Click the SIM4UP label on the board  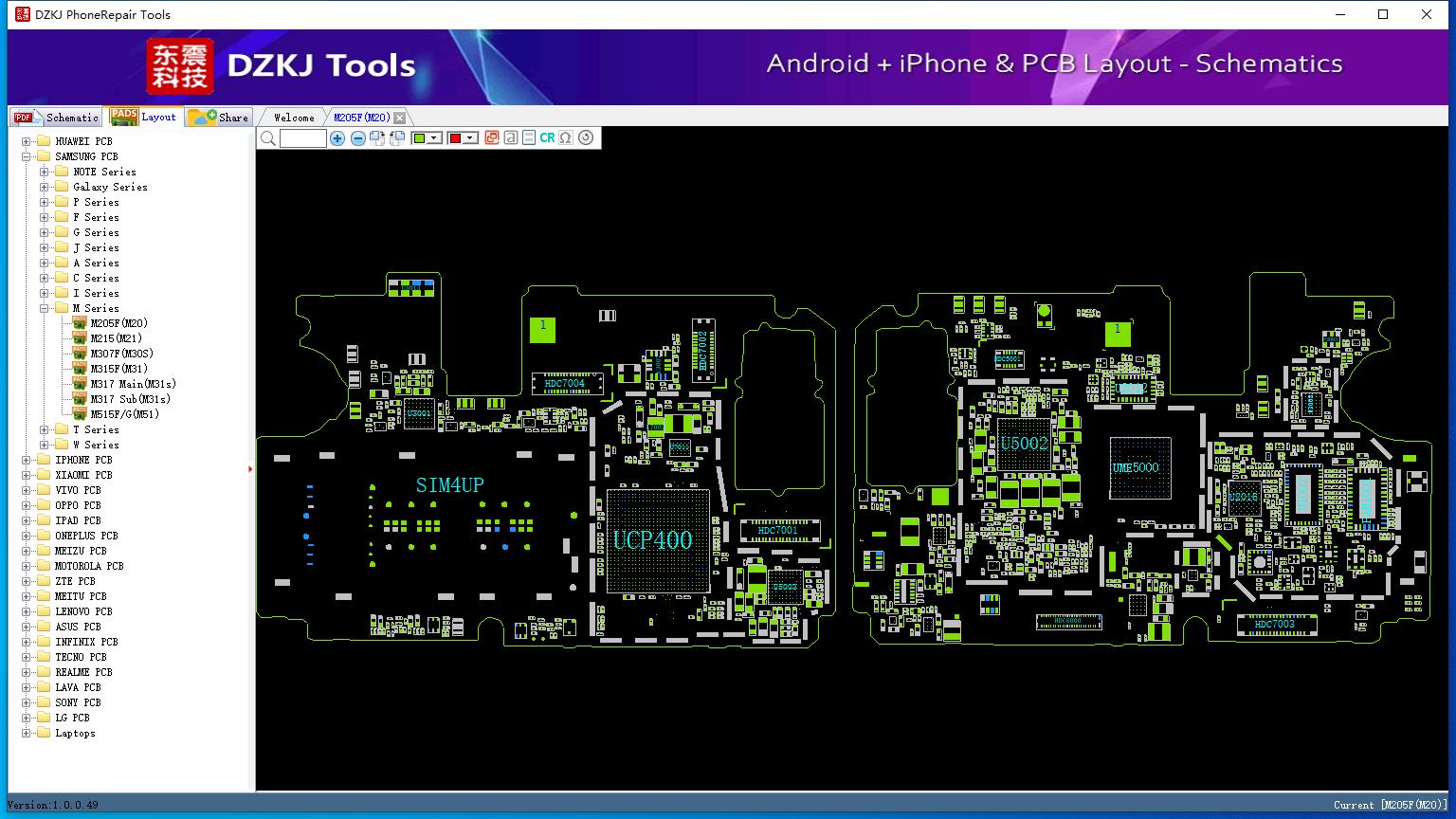[x=449, y=485]
